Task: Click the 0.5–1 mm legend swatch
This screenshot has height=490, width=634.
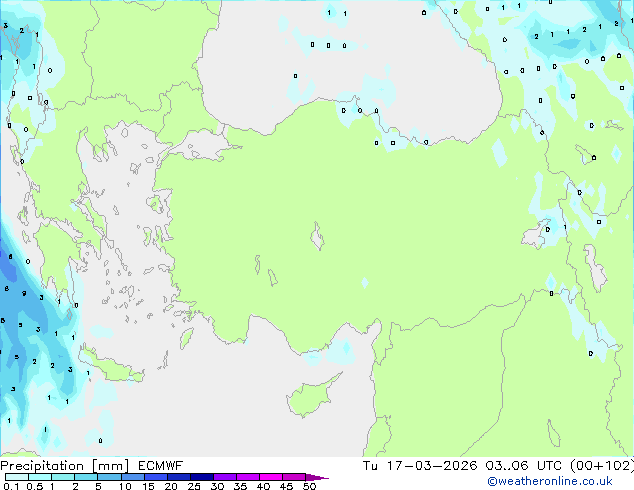Action: click(x=40, y=477)
